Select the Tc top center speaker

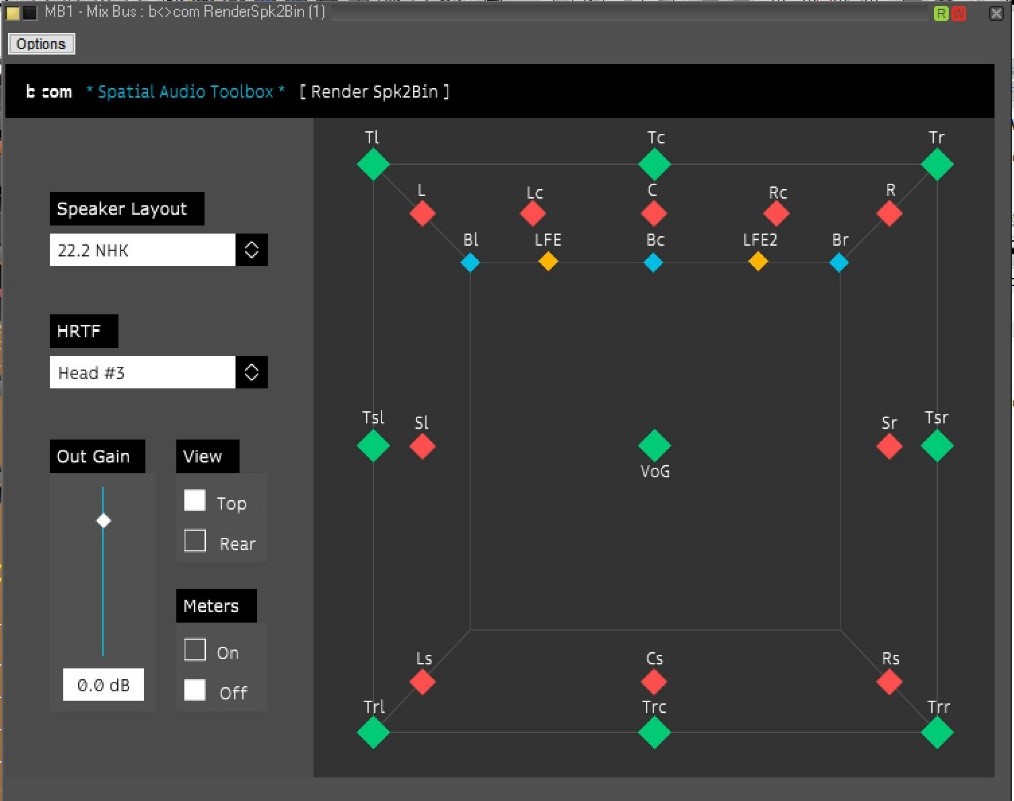(x=654, y=164)
